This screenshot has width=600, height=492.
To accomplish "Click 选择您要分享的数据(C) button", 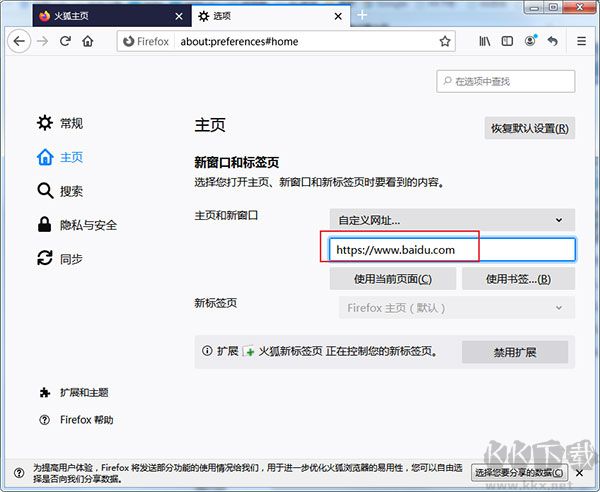I will (519, 473).
